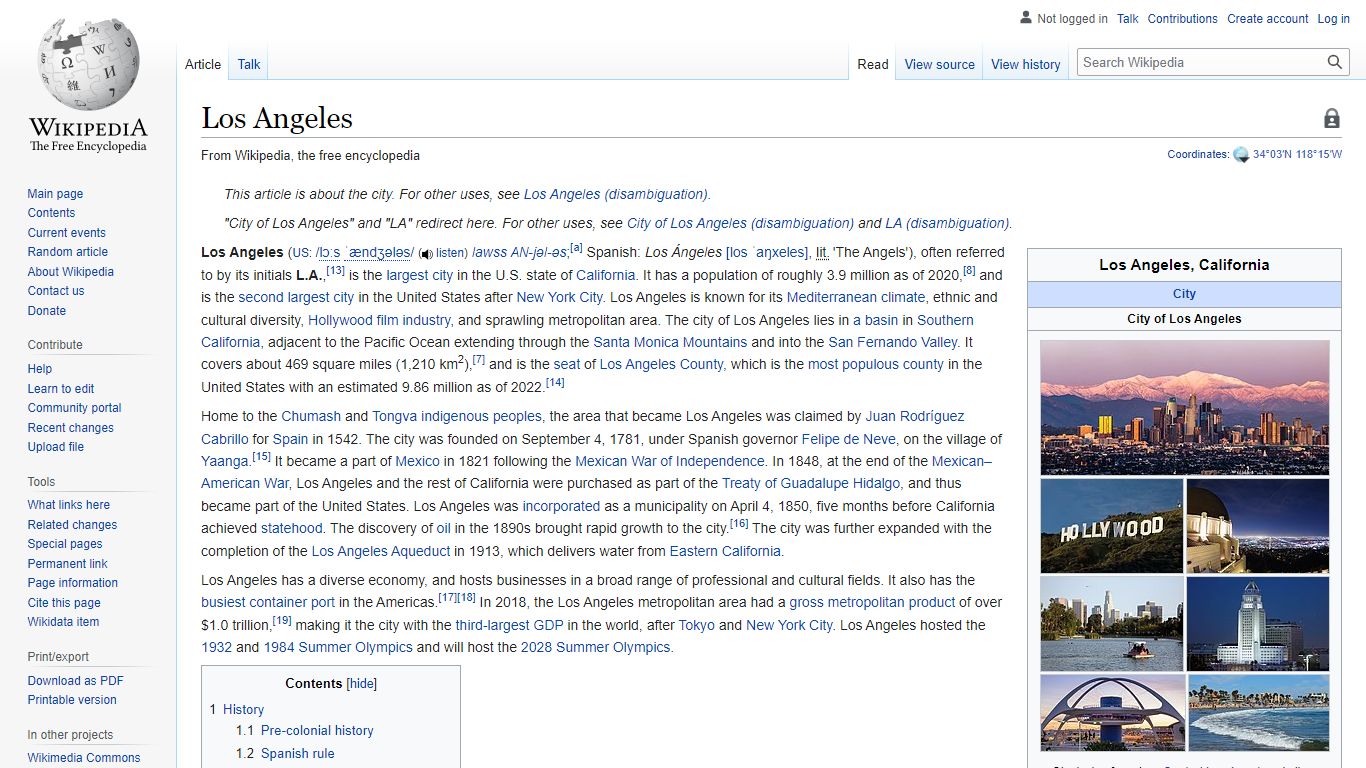Click Cite this page

(x=64, y=603)
